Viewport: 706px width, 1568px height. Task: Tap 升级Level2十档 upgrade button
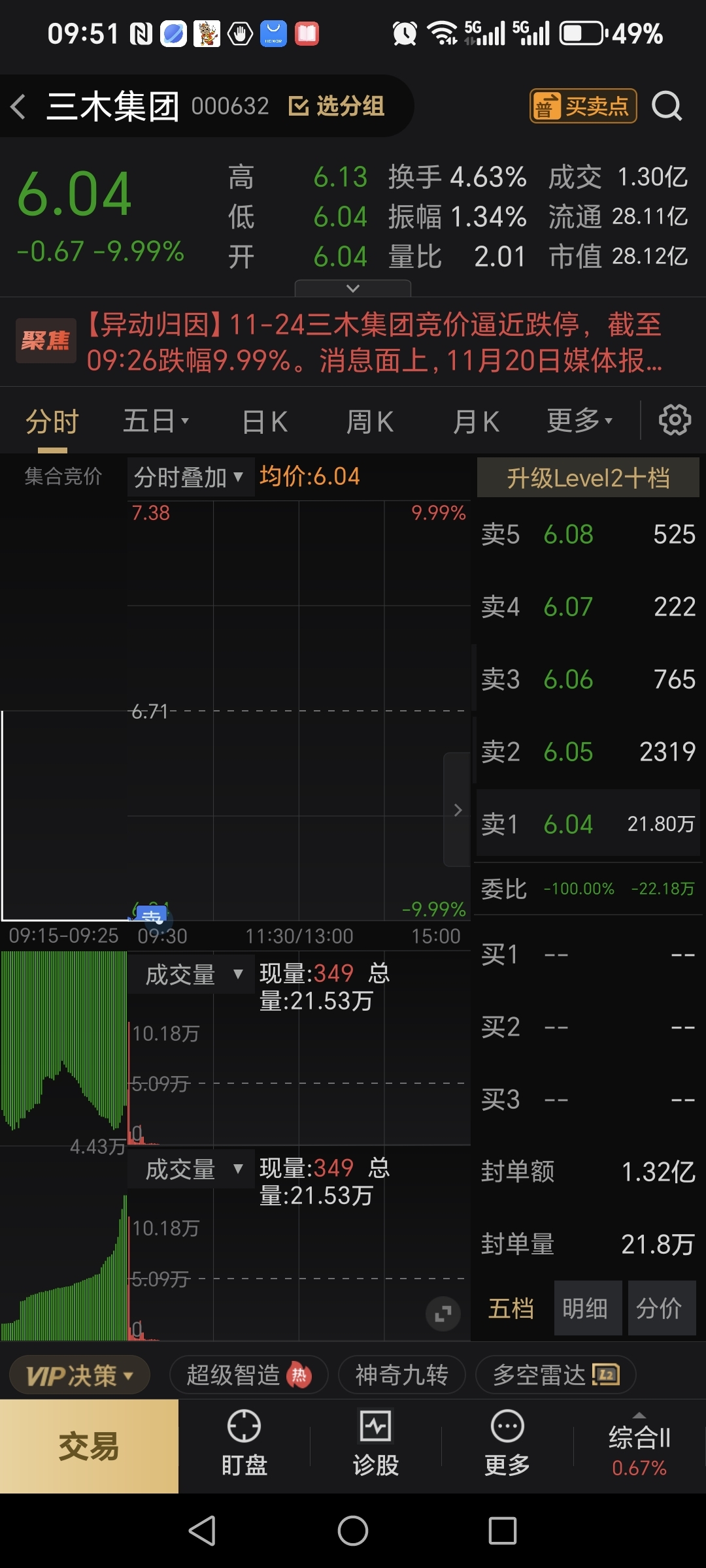pos(588,478)
